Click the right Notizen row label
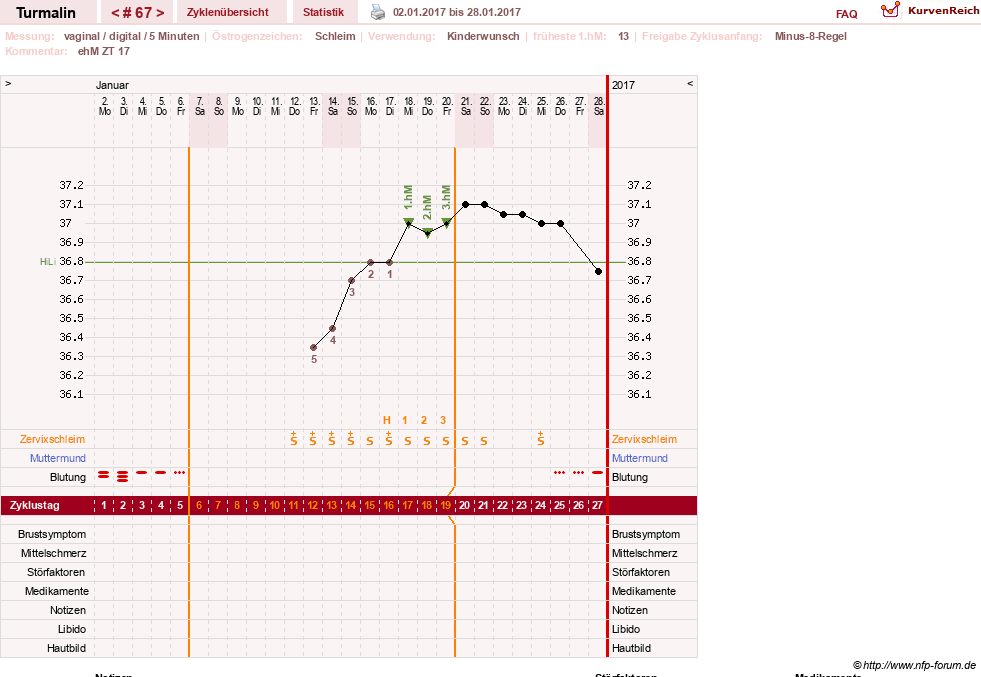Viewport: 981px width, 677px height. tap(630, 610)
